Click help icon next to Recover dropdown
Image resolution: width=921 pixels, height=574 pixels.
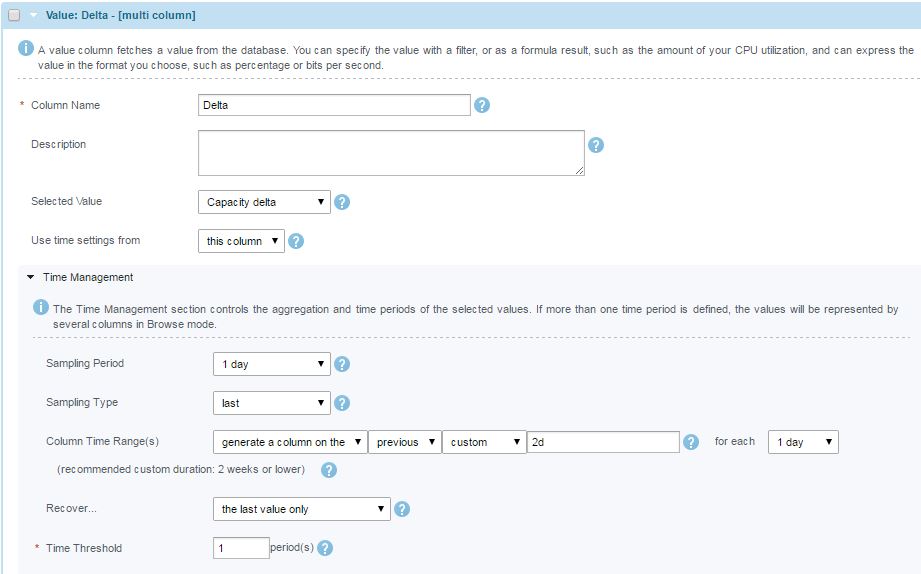(402, 509)
